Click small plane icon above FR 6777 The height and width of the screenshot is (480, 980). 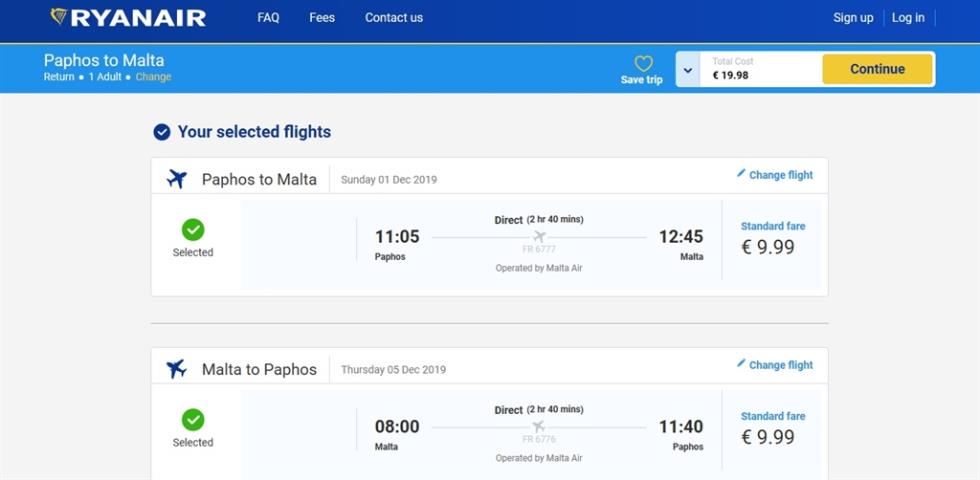pyautogui.click(x=539, y=237)
